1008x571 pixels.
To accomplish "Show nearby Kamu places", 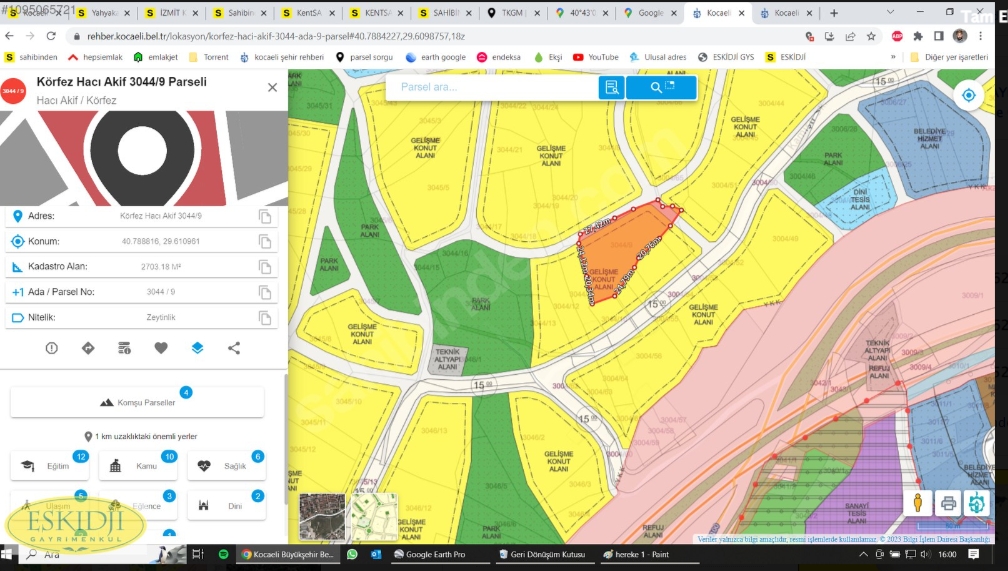I will 138,466.
